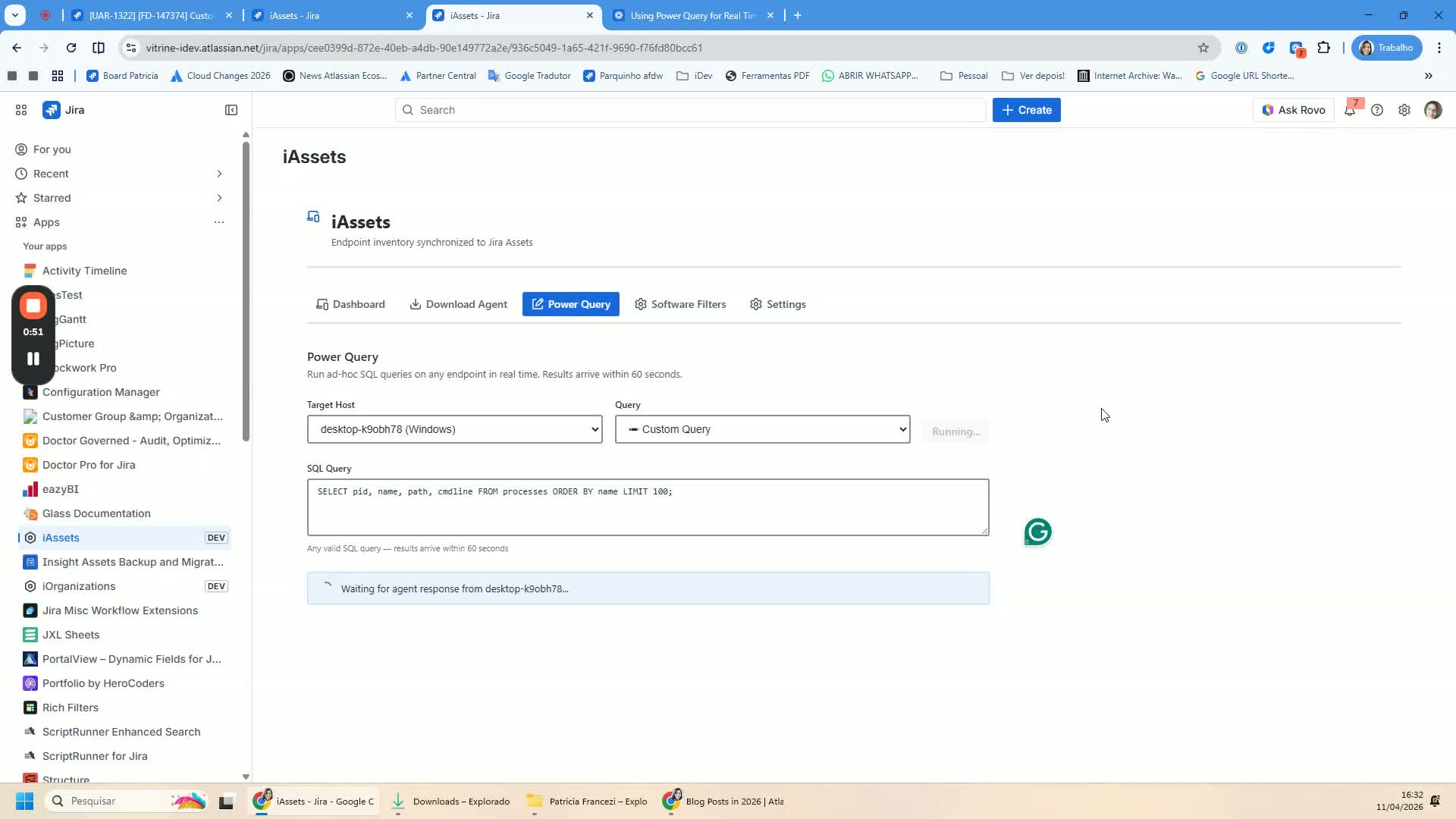
Task: Select iAssets in the sidebar
Action: pos(124,538)
